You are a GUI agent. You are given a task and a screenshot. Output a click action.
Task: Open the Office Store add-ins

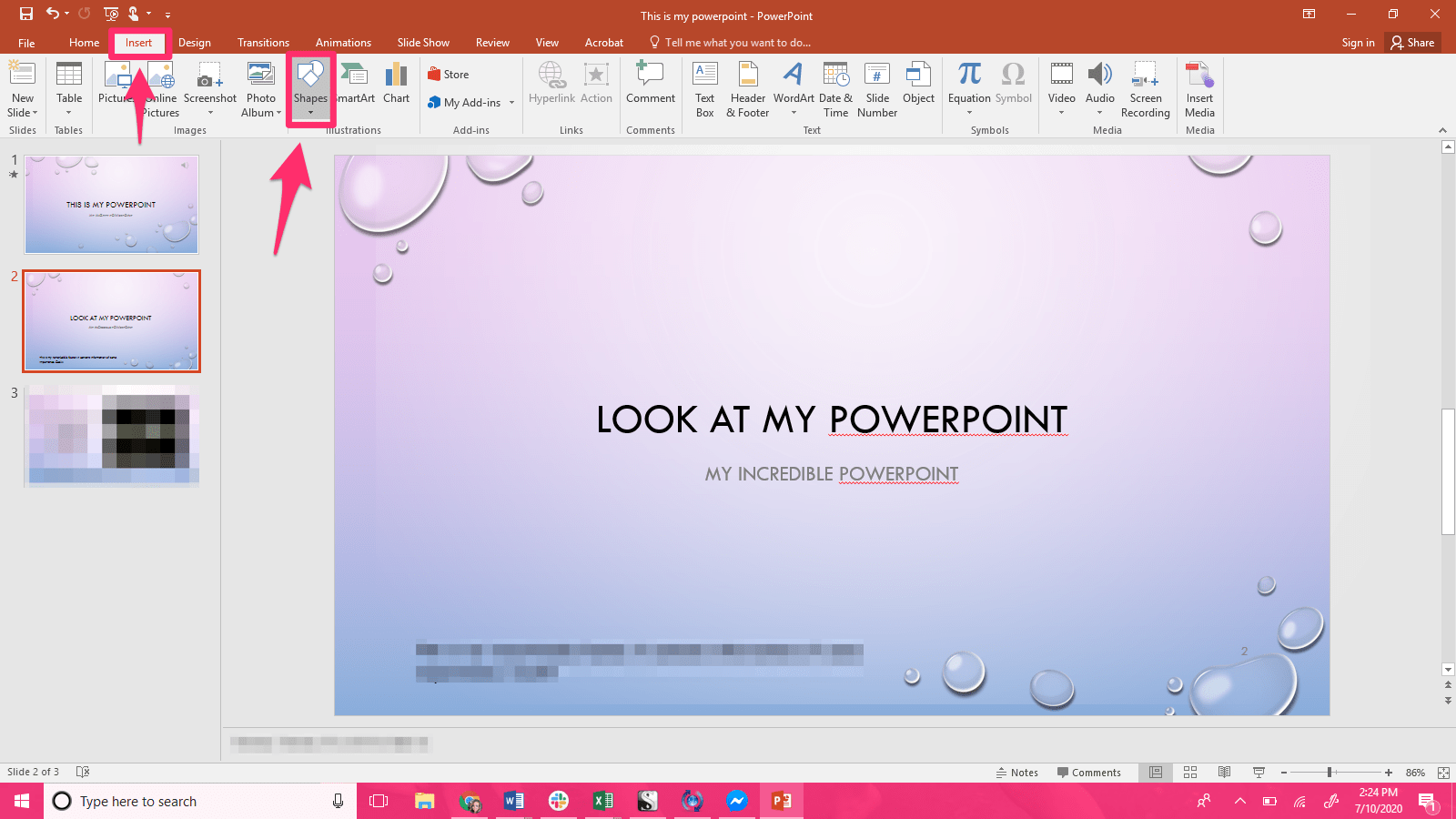449,75
